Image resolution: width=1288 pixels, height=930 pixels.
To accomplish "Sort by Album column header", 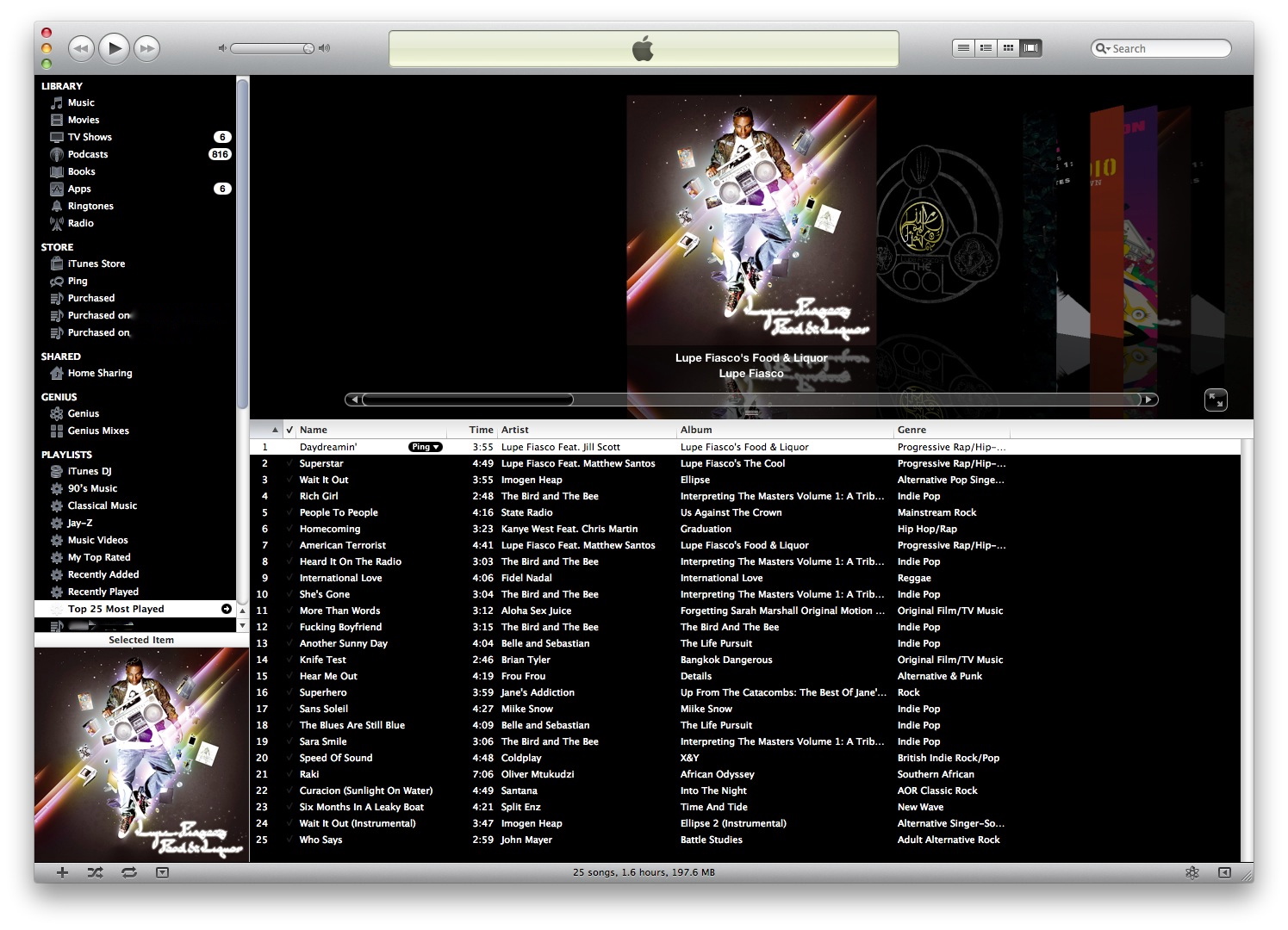I will click(785, 430).
